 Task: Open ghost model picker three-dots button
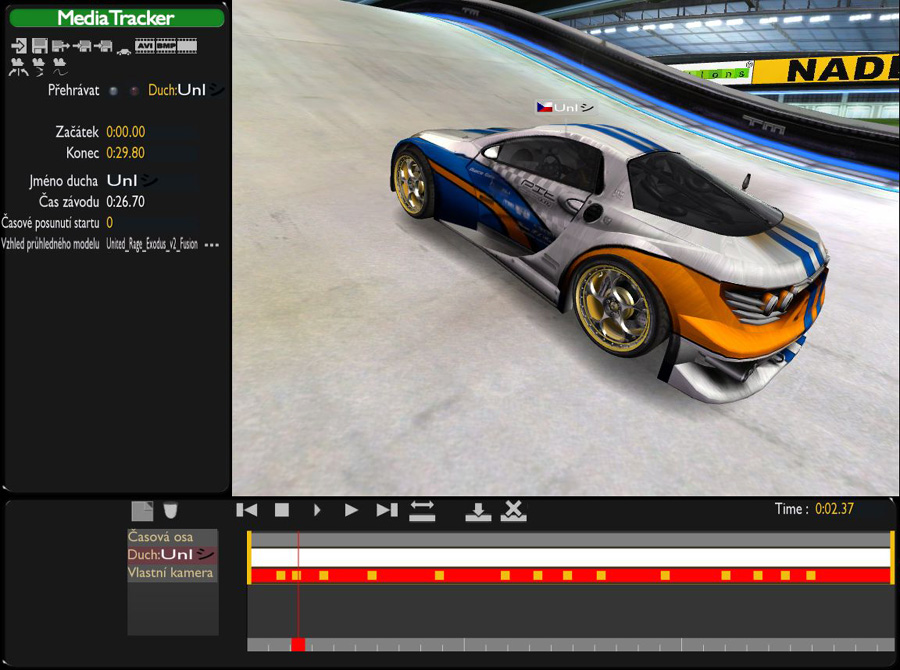click(x=212, y=245)
